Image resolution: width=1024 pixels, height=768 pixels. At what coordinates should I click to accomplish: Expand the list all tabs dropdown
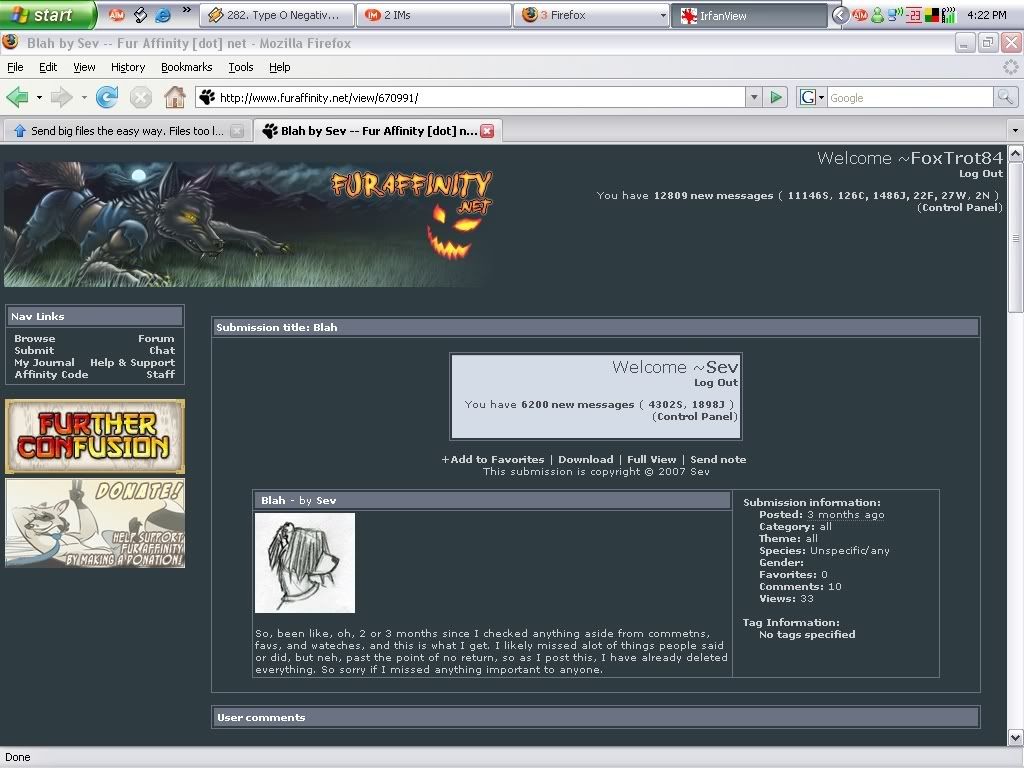(x=1014, y=131)
